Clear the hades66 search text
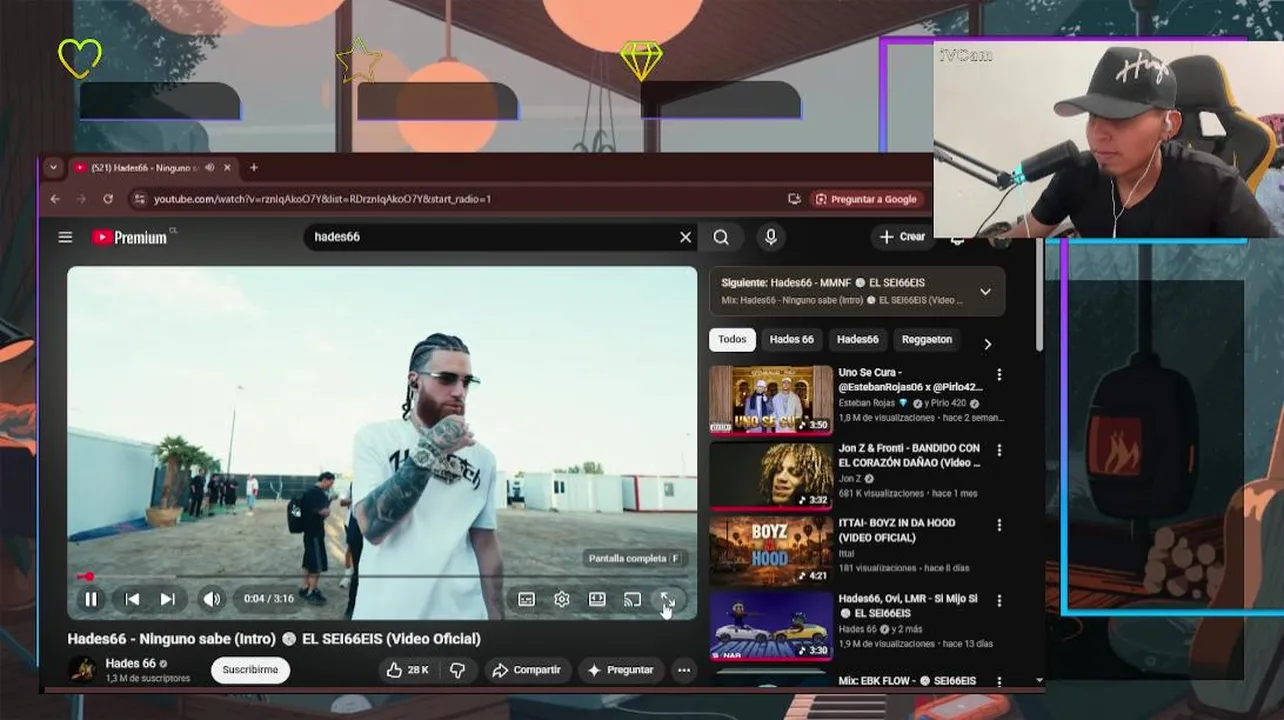 click(x=685, y=237)
